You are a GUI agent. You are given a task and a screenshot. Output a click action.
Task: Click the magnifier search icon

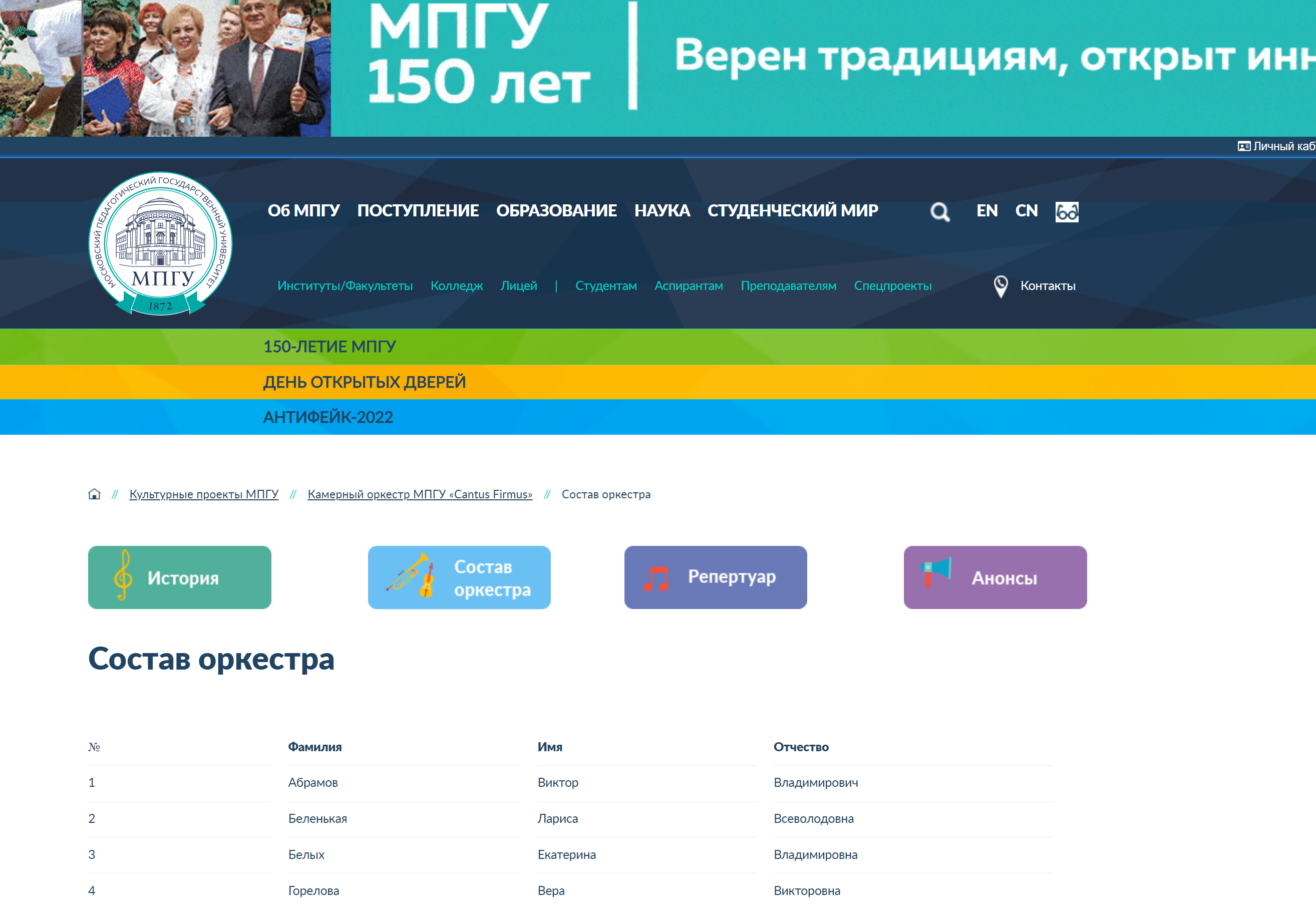click(939, 212)
